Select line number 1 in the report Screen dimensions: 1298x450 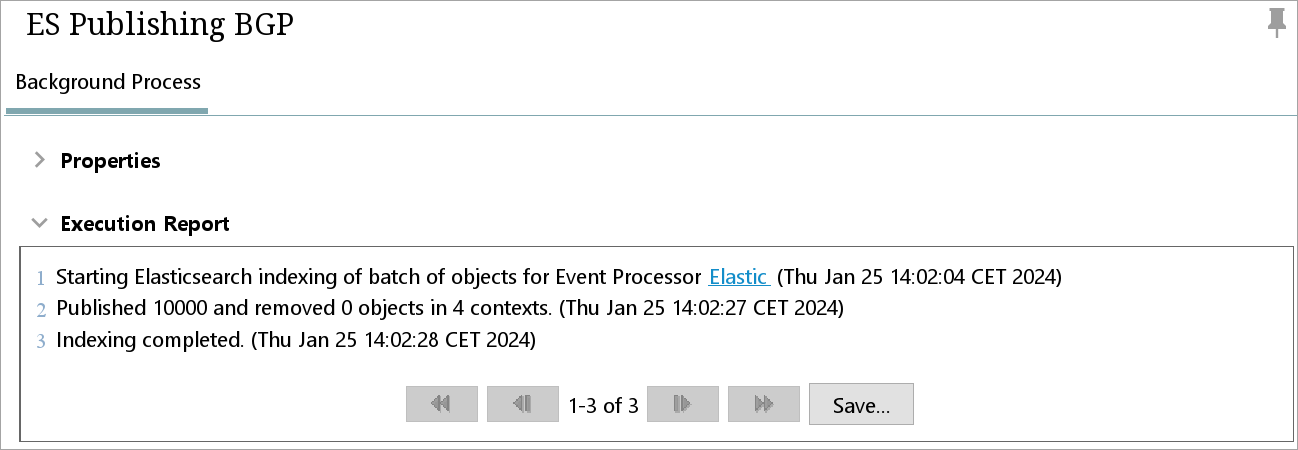(x=41, y=277)
